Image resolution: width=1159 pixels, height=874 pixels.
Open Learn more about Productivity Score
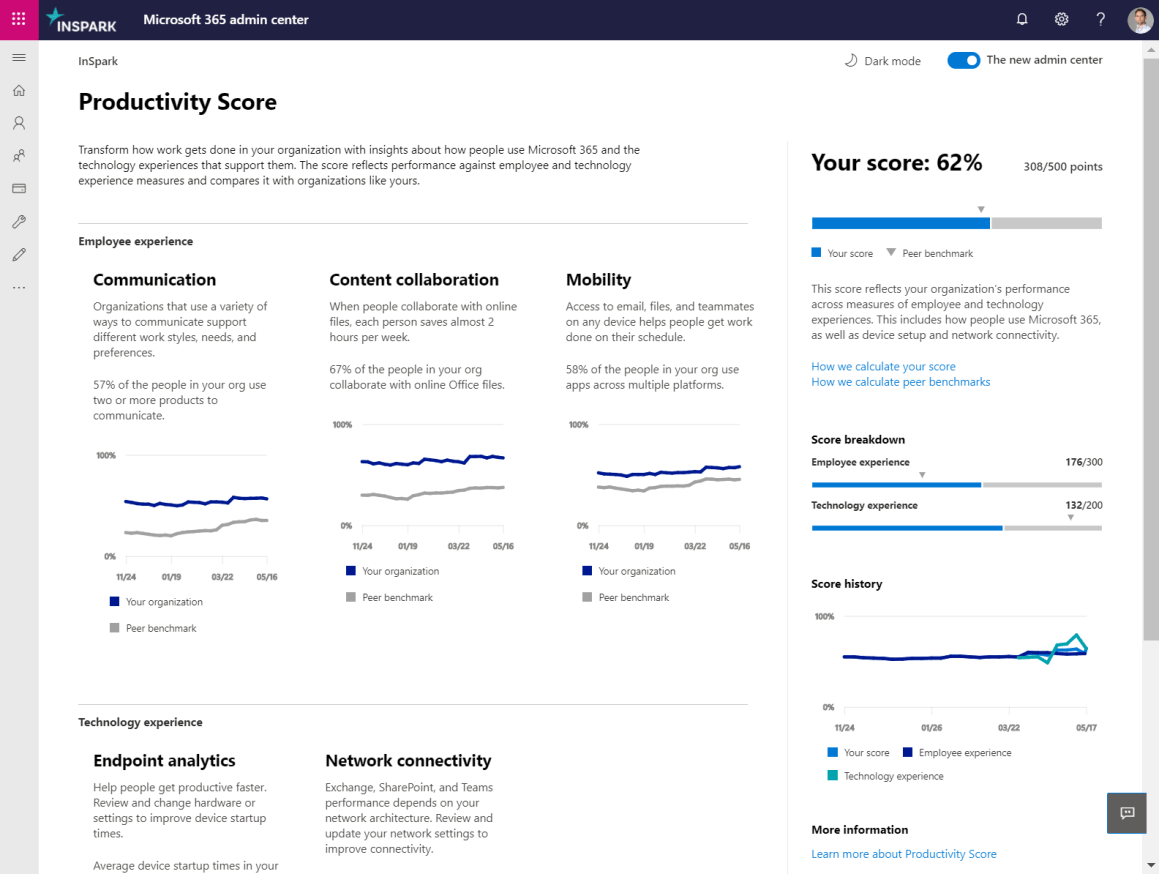[x=903, y=853]
